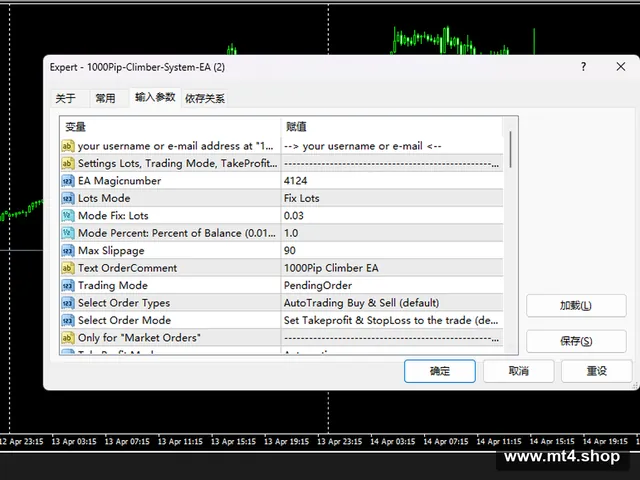Click the double icon beside Mode Fix: Lots

pyautogui.click(x=68, y=216)
